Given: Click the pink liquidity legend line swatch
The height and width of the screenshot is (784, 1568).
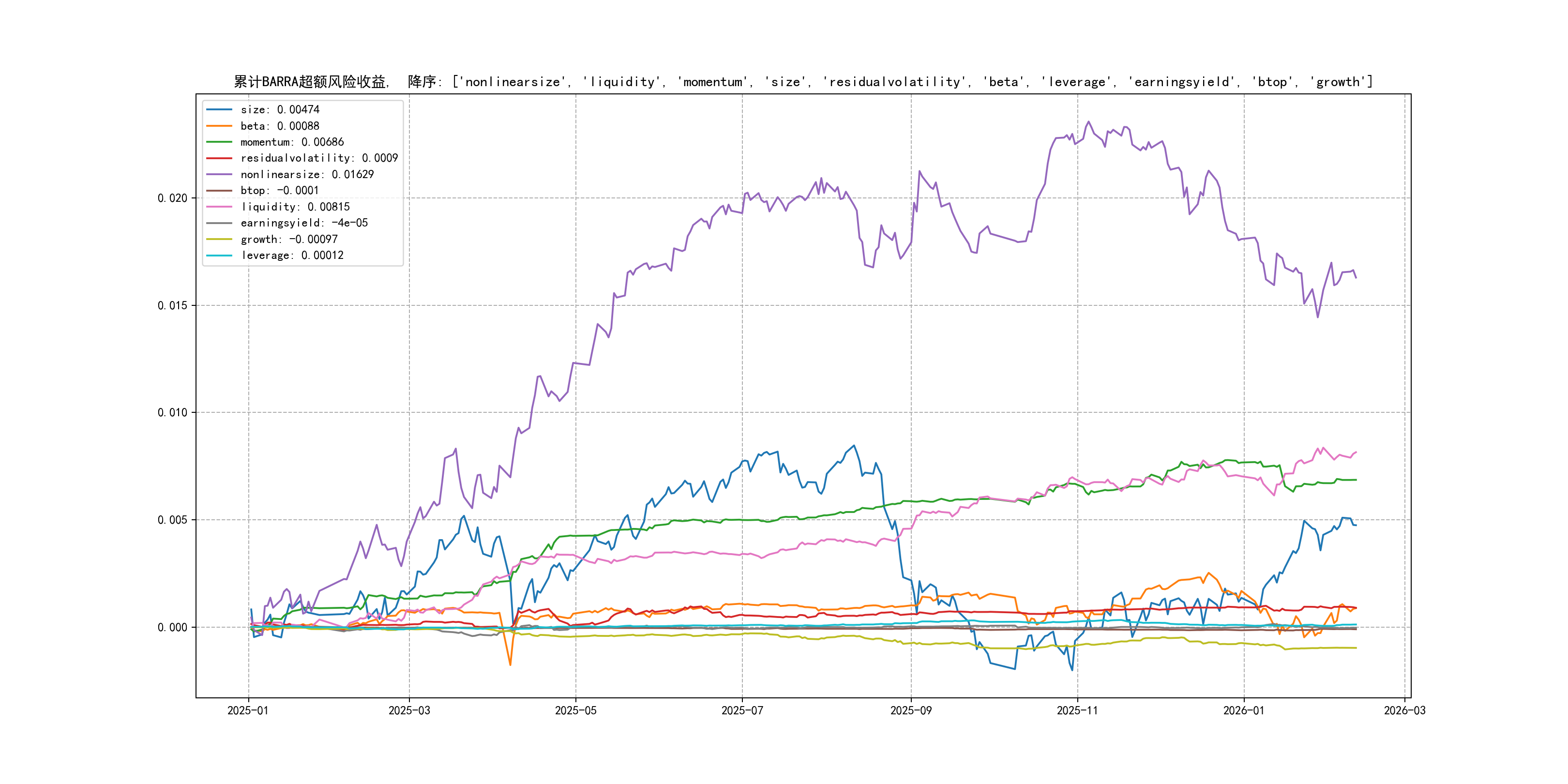Looking at the screenshot, I should click(219, 207).
